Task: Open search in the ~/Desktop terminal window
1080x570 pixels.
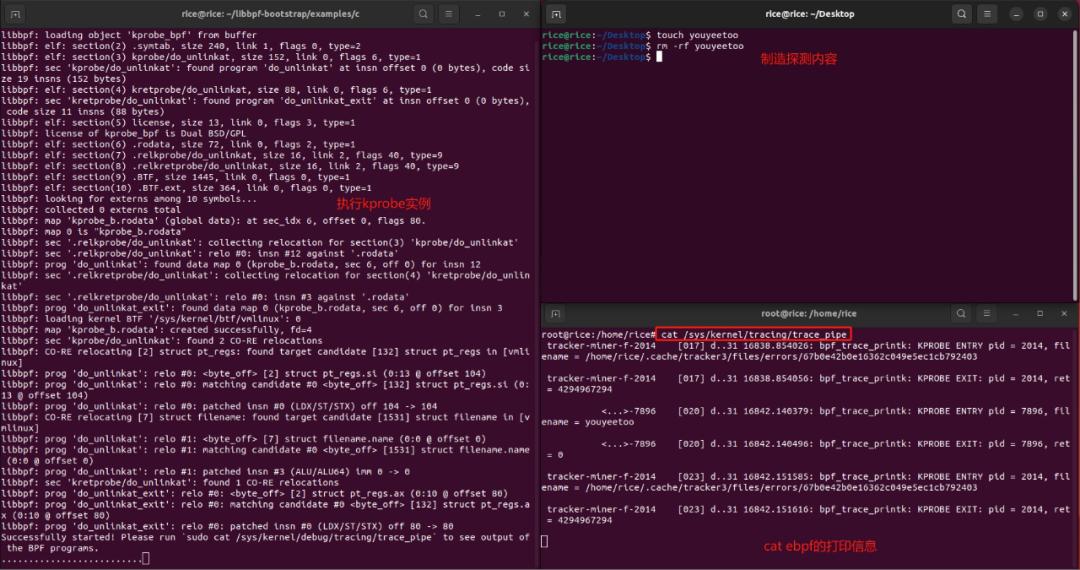Action: pos(962,14)
